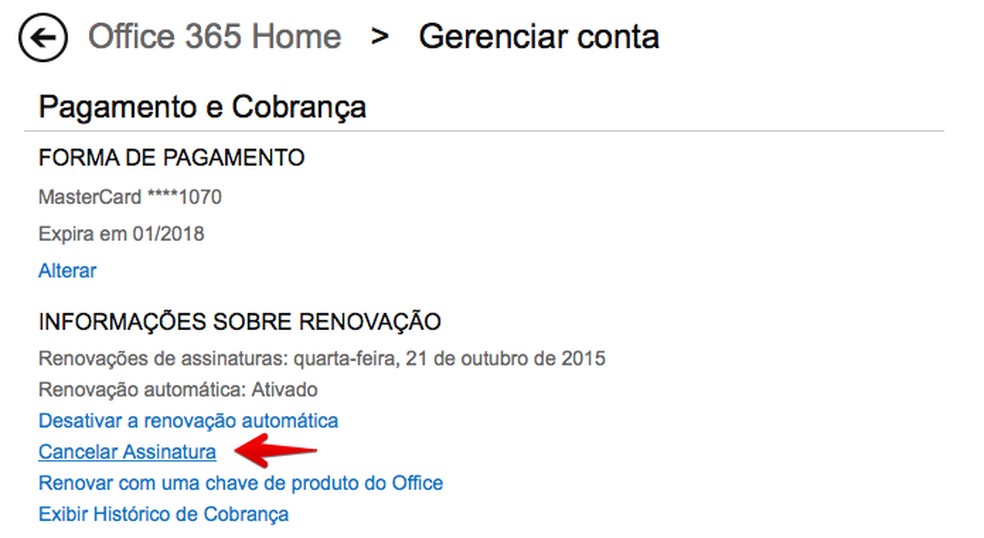Image resolution: width=984 pixels, height=538 pixels.
Task: Select the Gerenciar conta breadcrumb title
Action: click(538, 37)
